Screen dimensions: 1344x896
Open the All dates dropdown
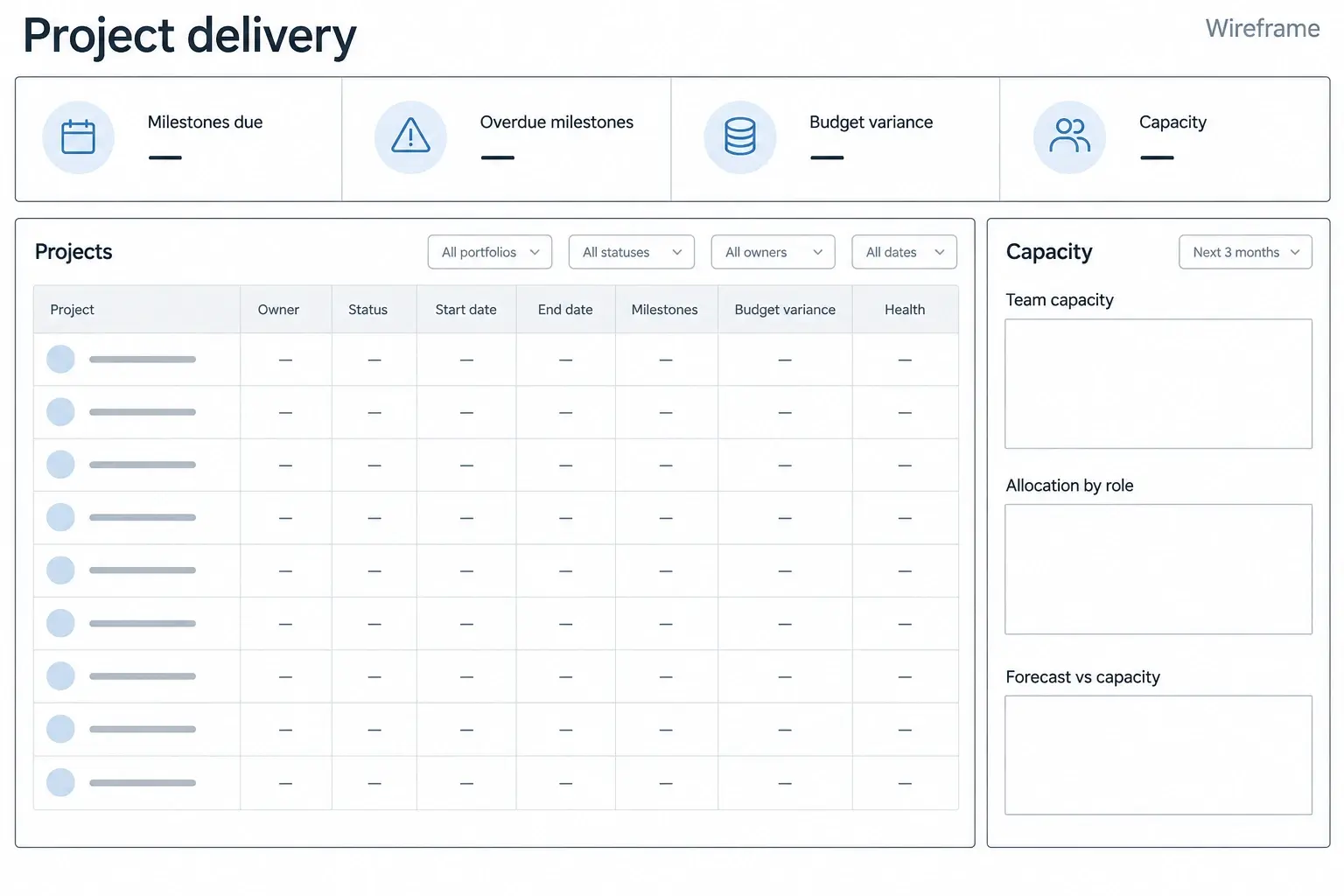905,252
